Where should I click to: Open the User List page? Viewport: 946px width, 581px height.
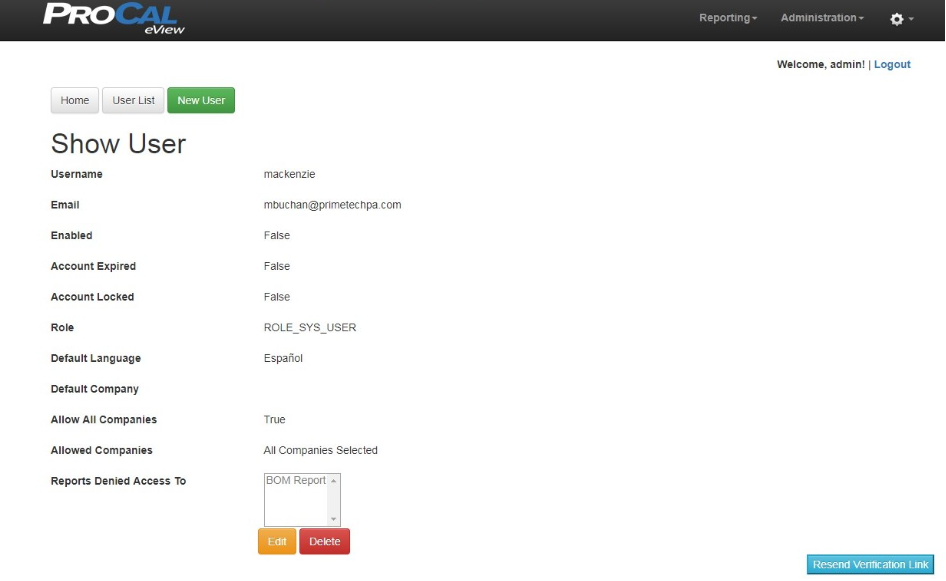point(133,100)
